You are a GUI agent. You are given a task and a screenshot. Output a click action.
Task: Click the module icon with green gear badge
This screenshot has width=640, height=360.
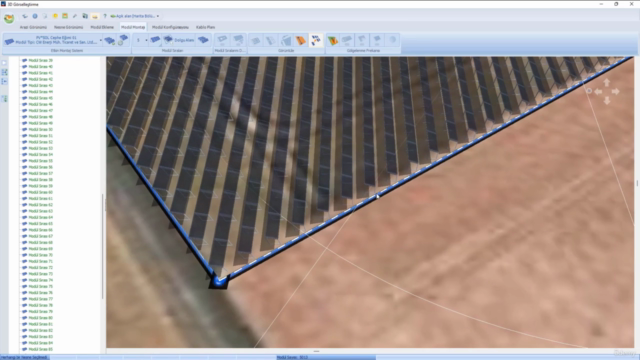point(123,40)
